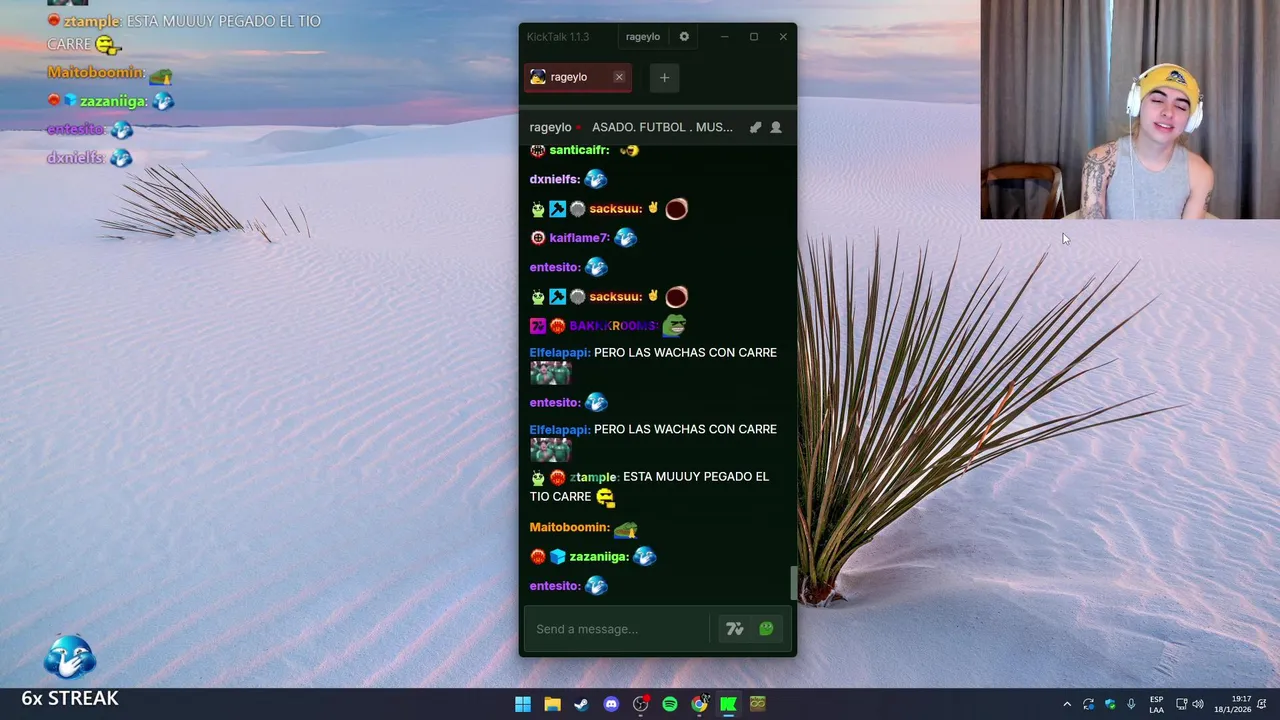This screenshot has height=720, width=1280.
Task: Open the 7TV emote picker
Action: pos(735,629)
